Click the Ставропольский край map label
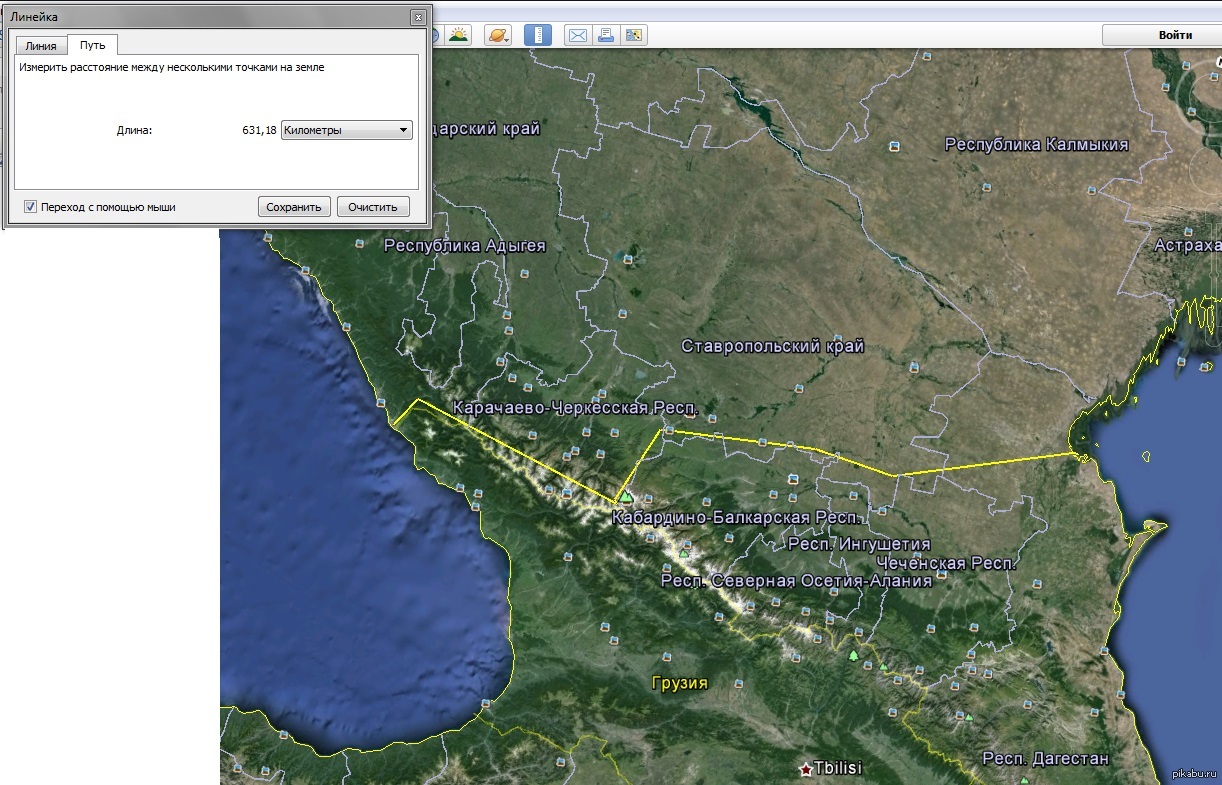Screen dimensions: 1222x785 click(773, 347)
